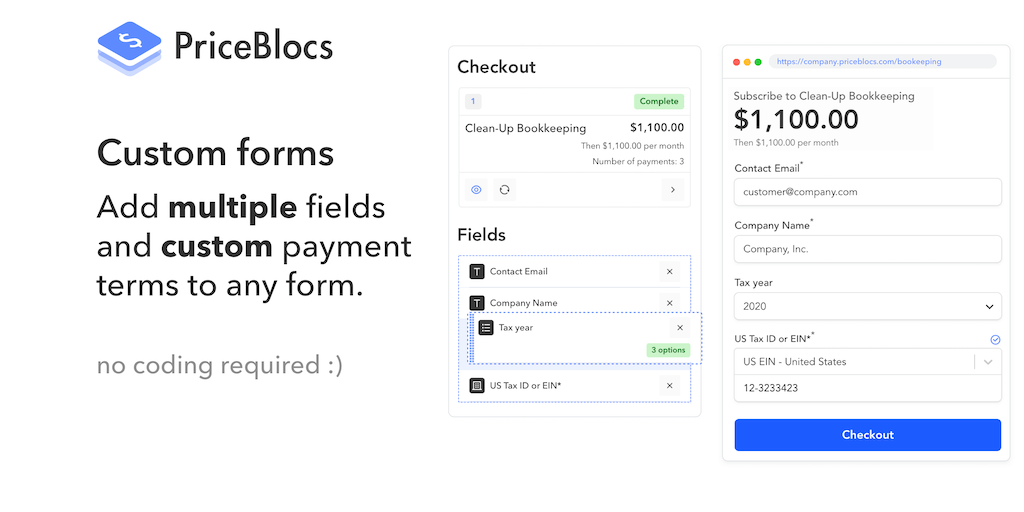
Task: Click the 3 options badge
Action: pyautogui.click(x=668, y=350)
